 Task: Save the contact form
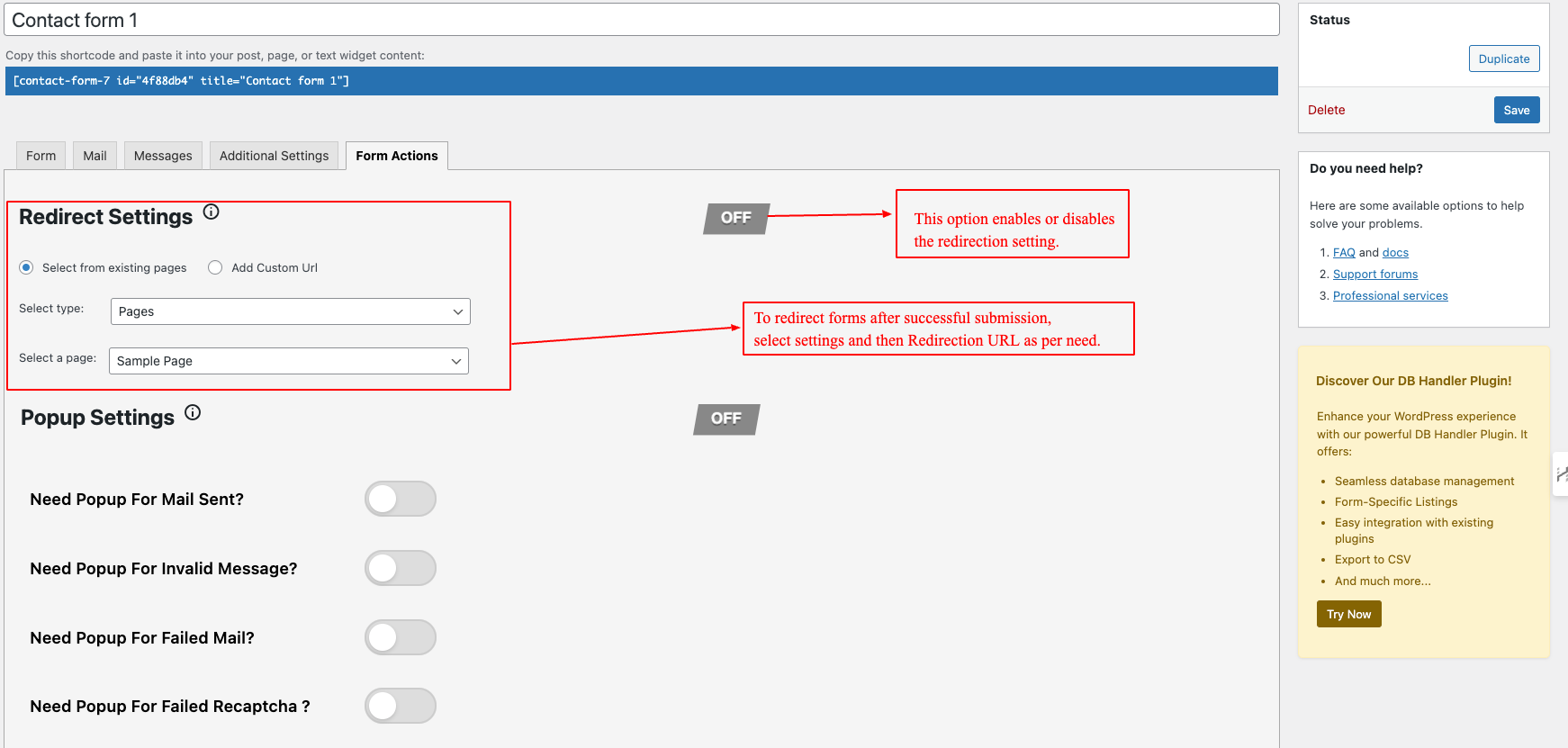(x=1517, y=110)
